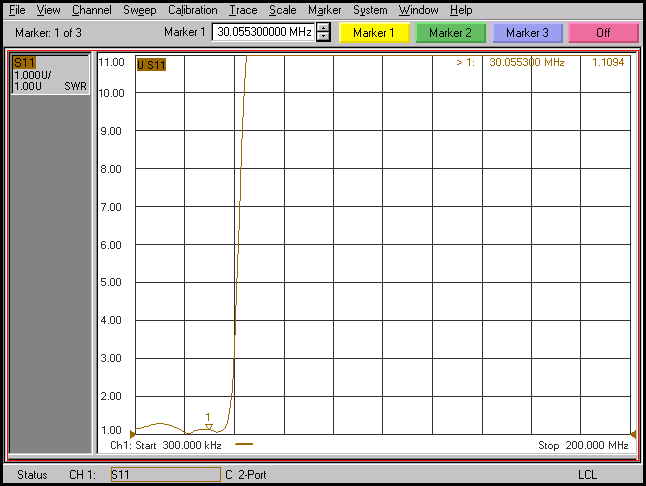This screenshot has width=646, height=486.
Task: Expand the Channel menu
Action: pyautogui.click(x=92, y=10)
